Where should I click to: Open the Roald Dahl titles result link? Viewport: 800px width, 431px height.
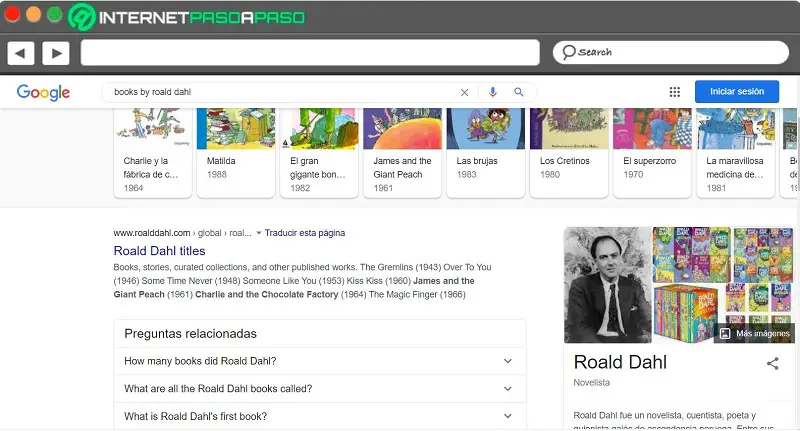[x=159, y=251]
